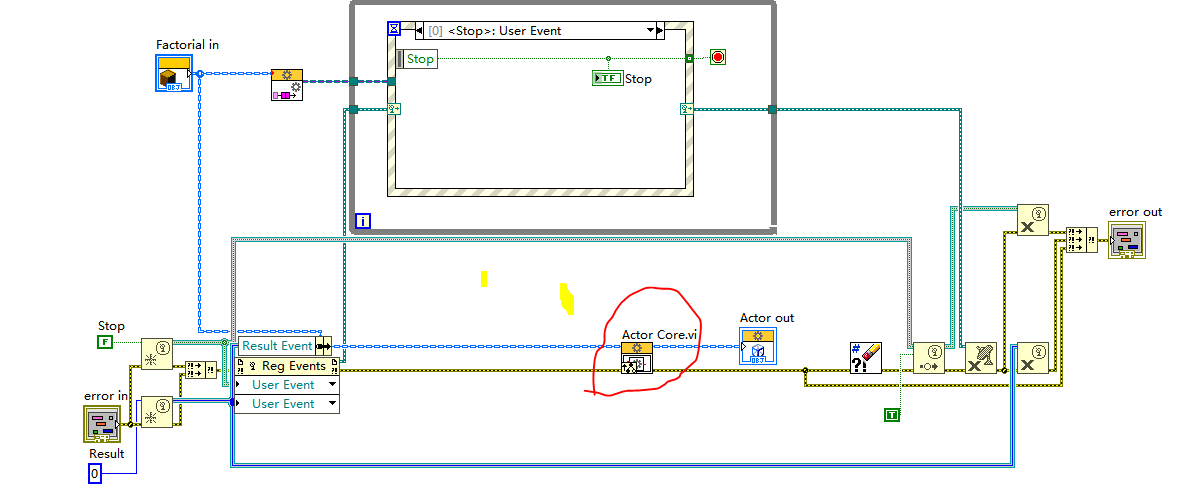The height and width of the screenshot is (498, 1201).
Task: Select the error in cluster terminal
Action: click(x=100, y=424)
